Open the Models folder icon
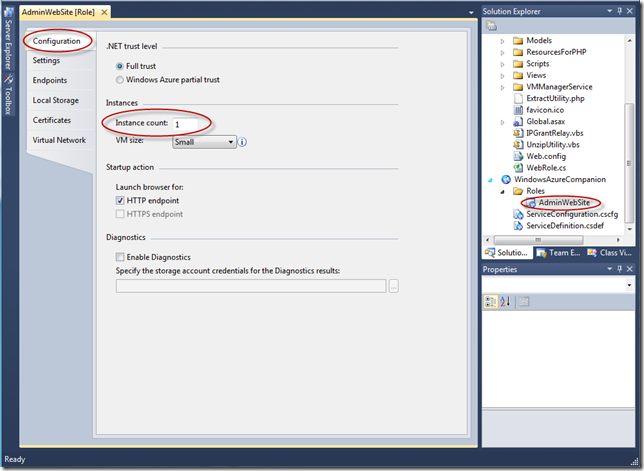 click(518, 40)
